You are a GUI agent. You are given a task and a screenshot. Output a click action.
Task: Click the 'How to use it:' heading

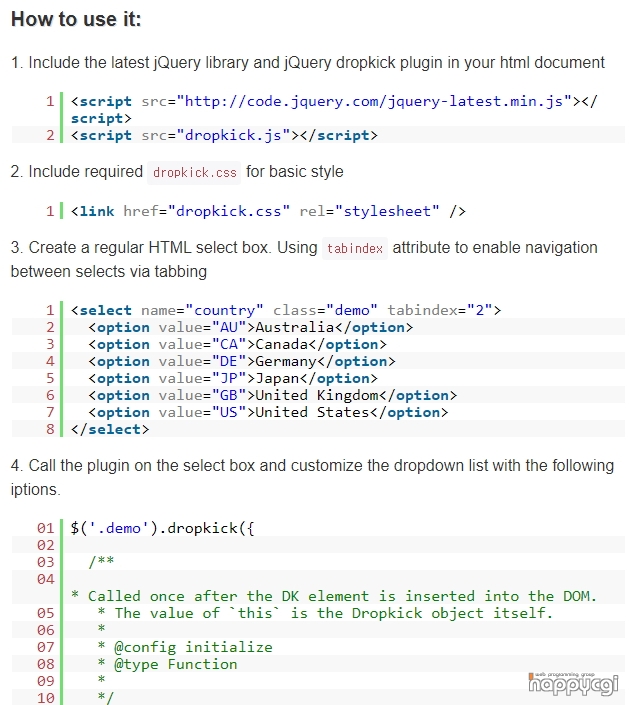(x=76, y=19)
